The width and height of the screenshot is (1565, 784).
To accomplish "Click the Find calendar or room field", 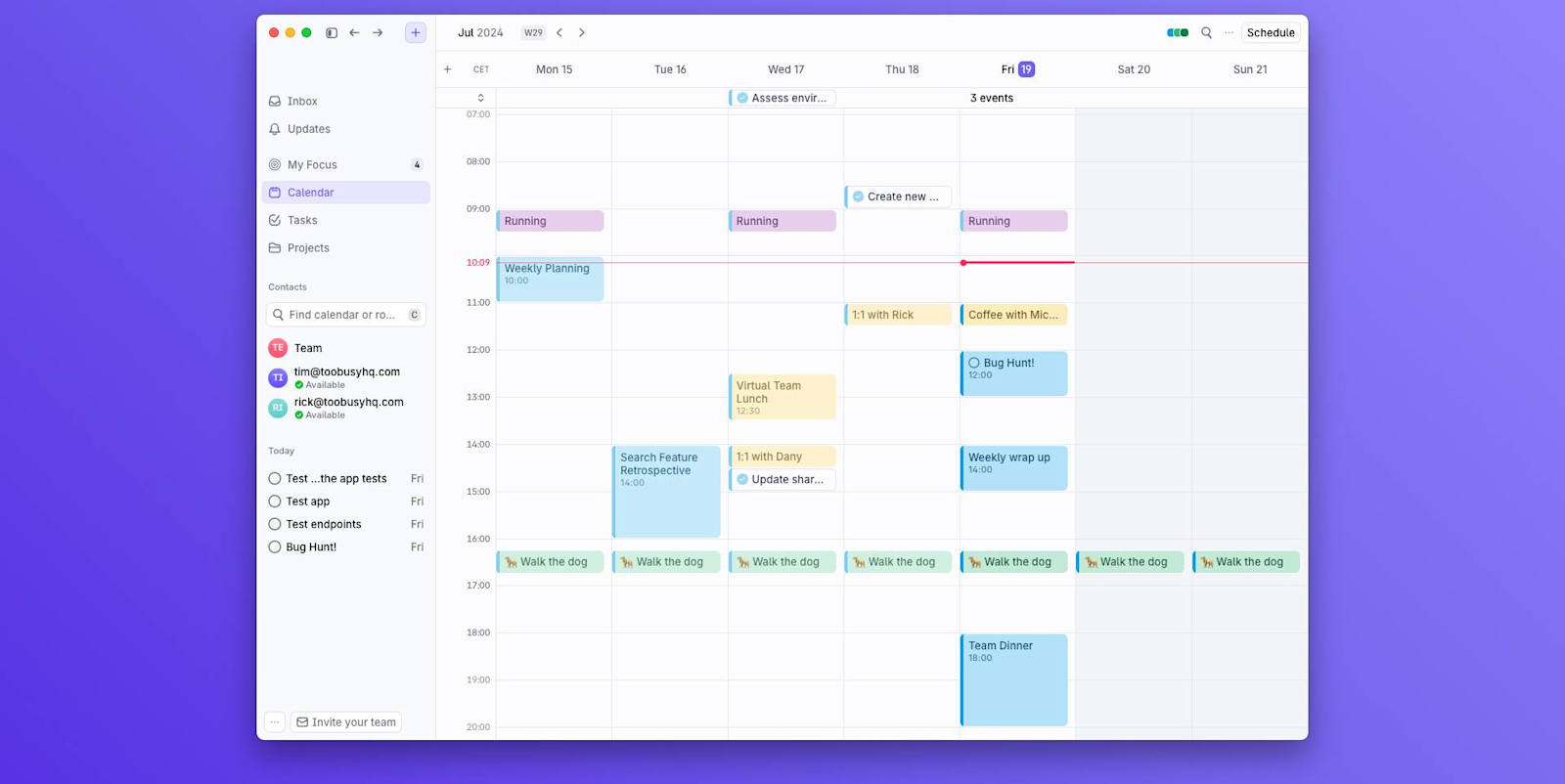I will pos(346,315).
